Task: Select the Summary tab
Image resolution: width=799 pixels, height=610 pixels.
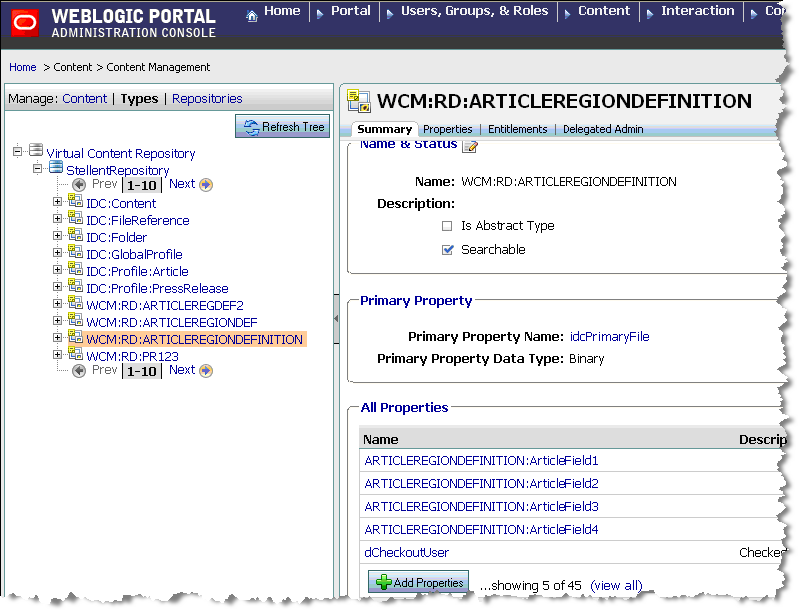Action: coord(385,129)
